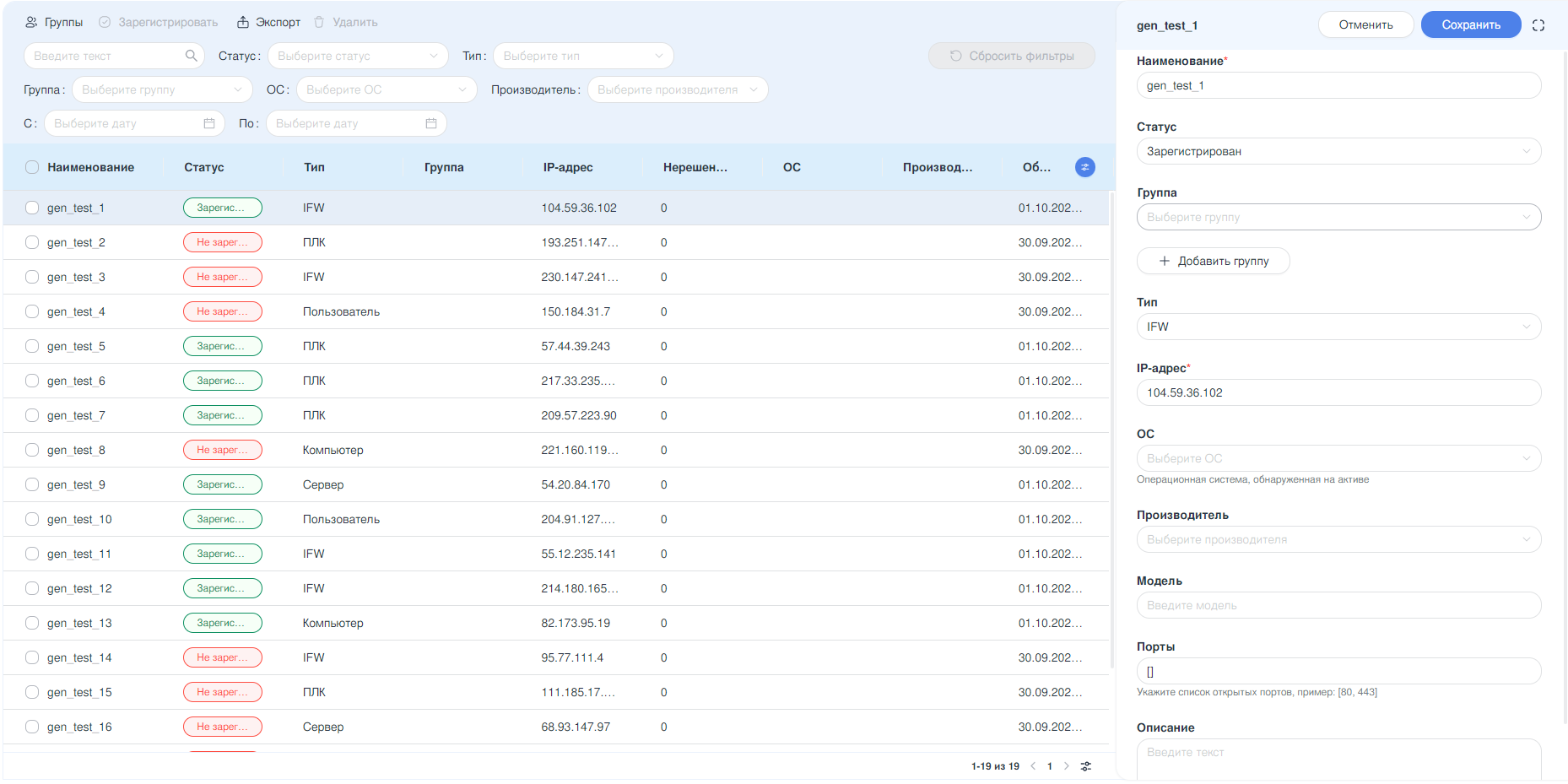Viewport: 1568px width, 784px height.
Task: Select the checkbox for gen_test_5
Action: pos(32,346)
